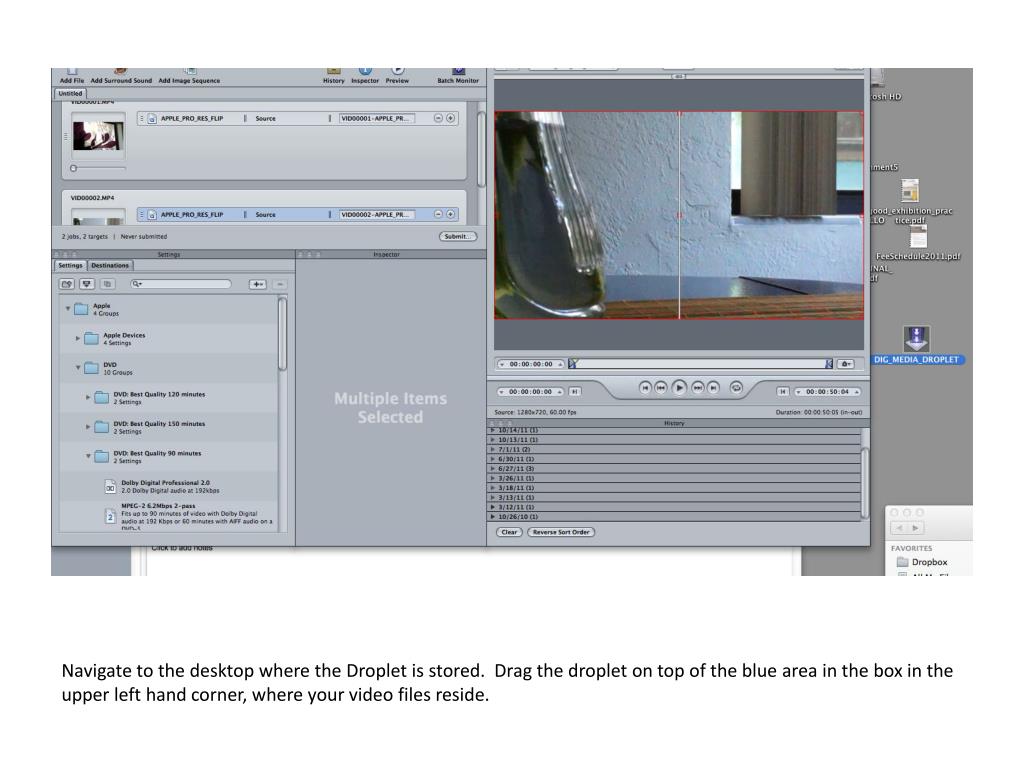Select FeeSchedule2011.pdf on the desktop

click(x=918, y=244)
